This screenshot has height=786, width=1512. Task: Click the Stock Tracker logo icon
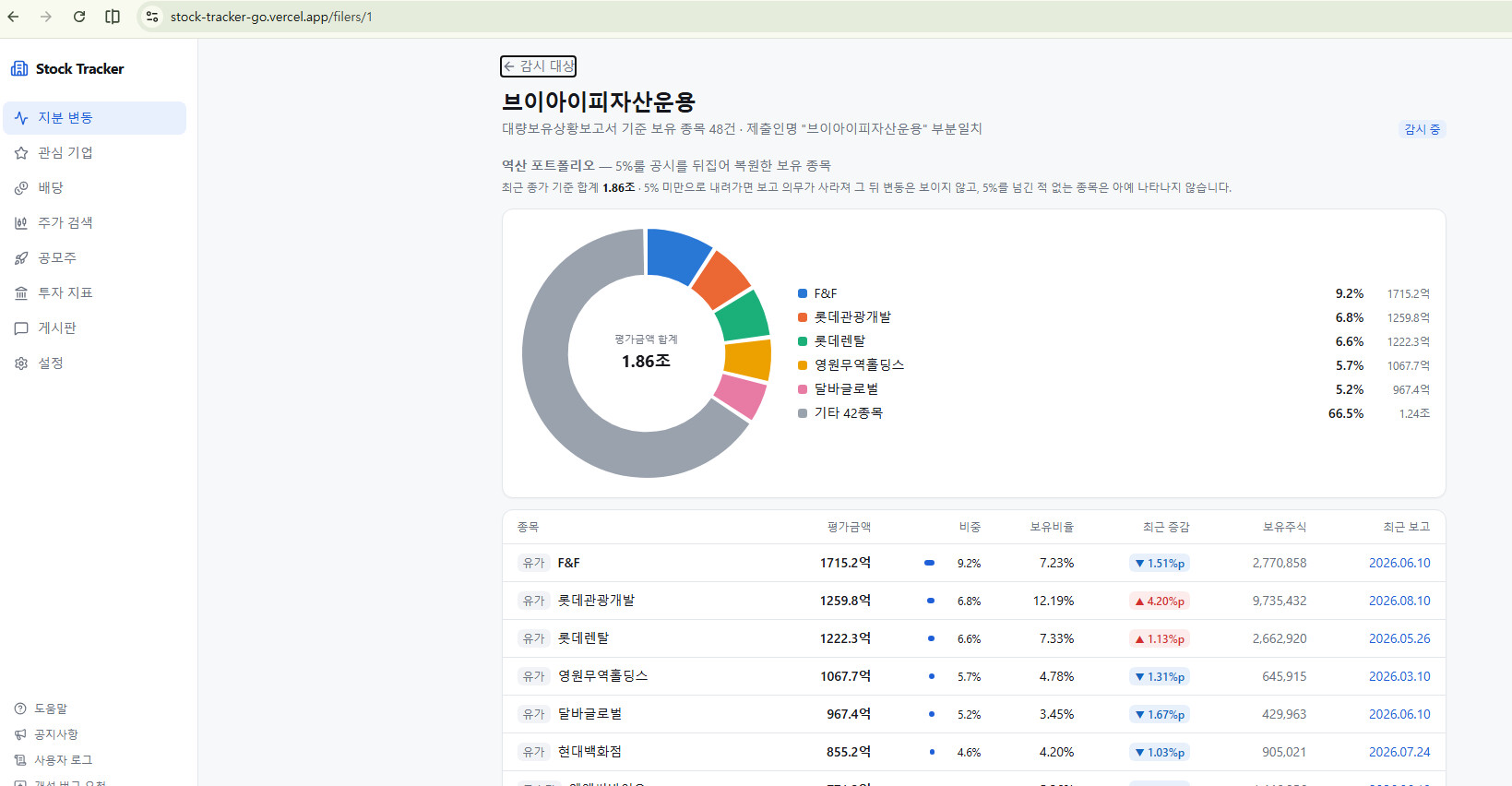(x=19, y=68)
